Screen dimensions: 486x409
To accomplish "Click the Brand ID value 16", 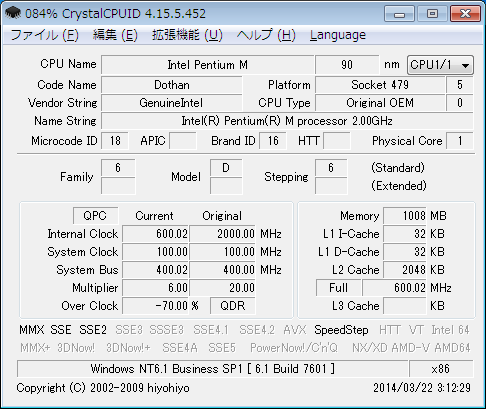I will [273, 141].
